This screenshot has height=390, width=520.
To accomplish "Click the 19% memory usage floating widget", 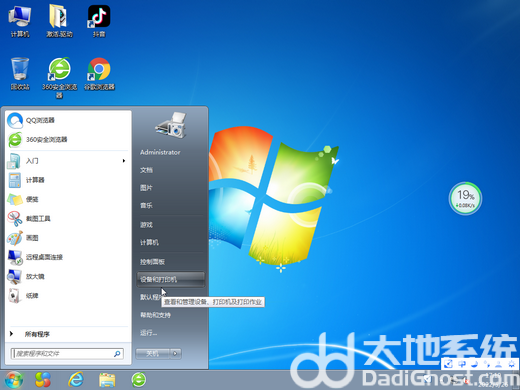I will pyautogui.click(x=465, y=198).
